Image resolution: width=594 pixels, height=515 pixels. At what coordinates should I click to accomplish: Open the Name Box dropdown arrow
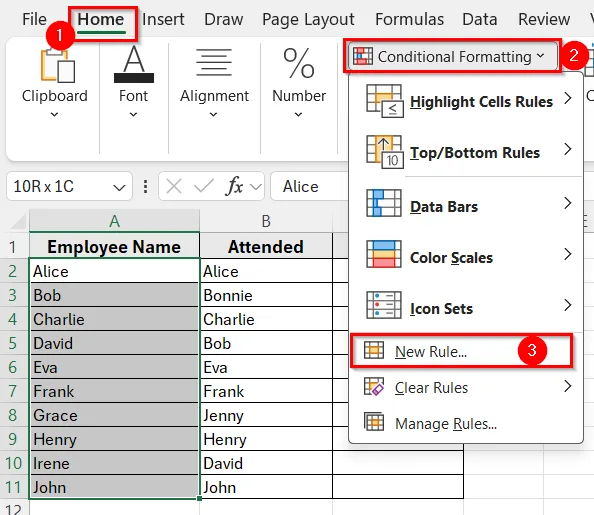coord(119,187)
